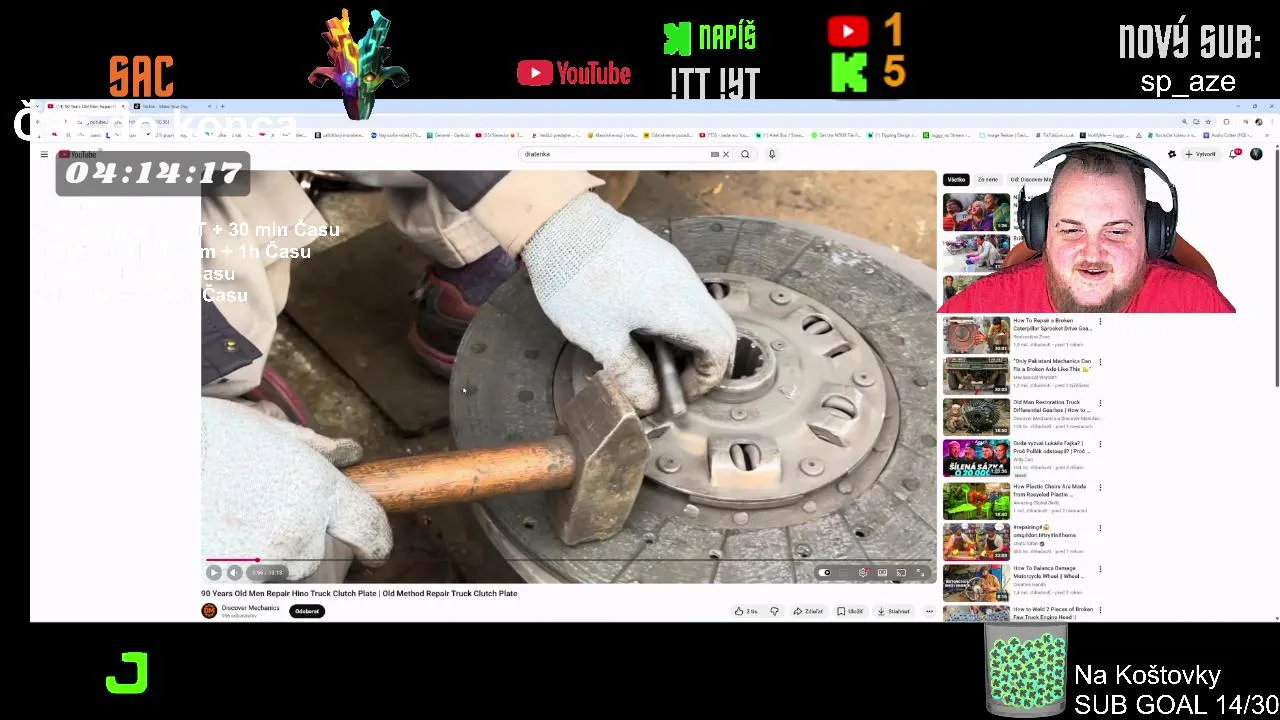Subscribe with the Odoberať button

(x=307, y=611)
